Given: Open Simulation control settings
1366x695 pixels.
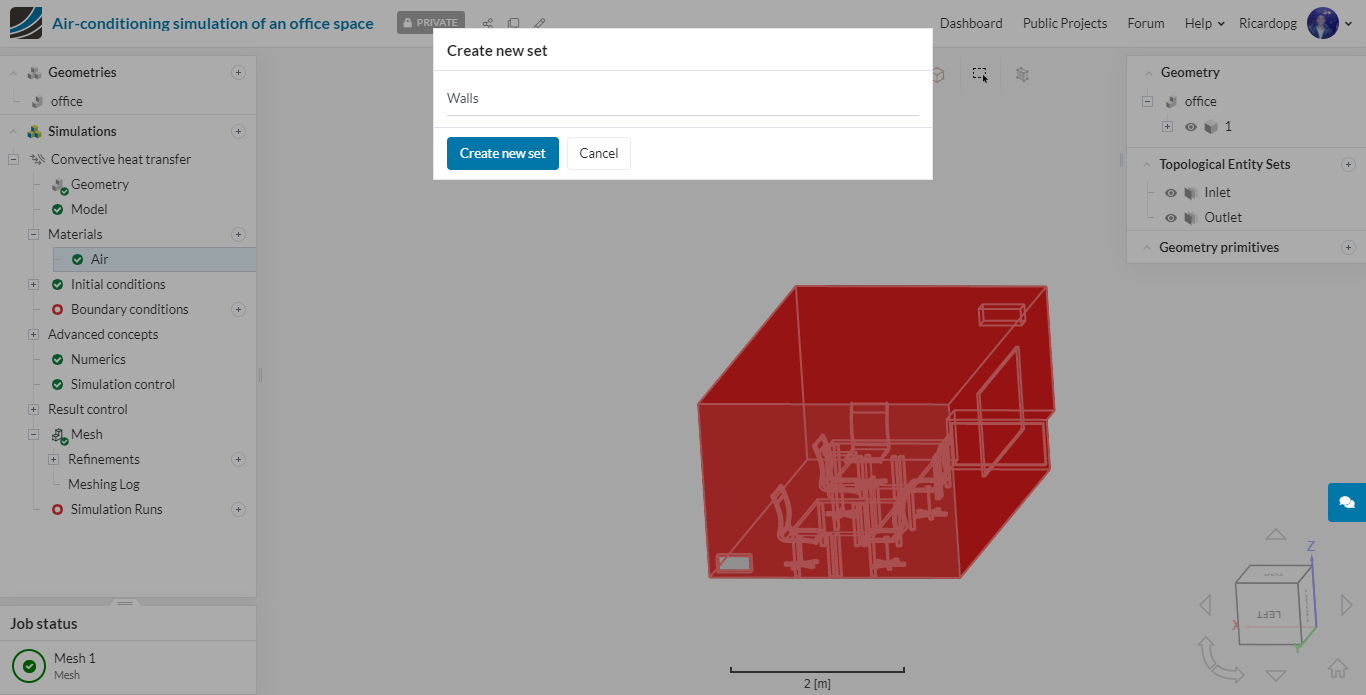Looking at the screenshot, I should point(122,384).
